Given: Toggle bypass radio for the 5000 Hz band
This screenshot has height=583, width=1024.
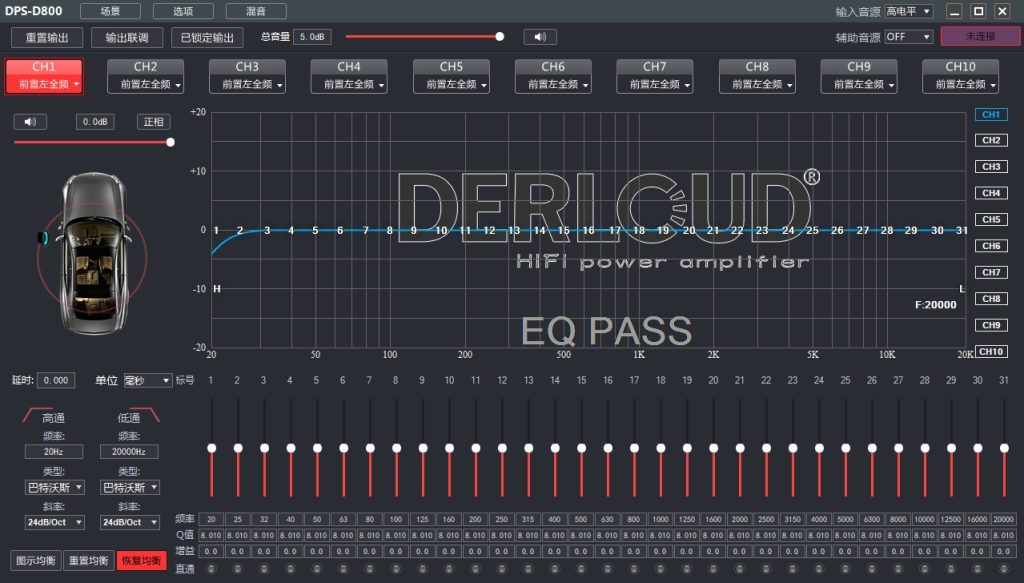Looking at the screenshot, I should pos(845,569).
